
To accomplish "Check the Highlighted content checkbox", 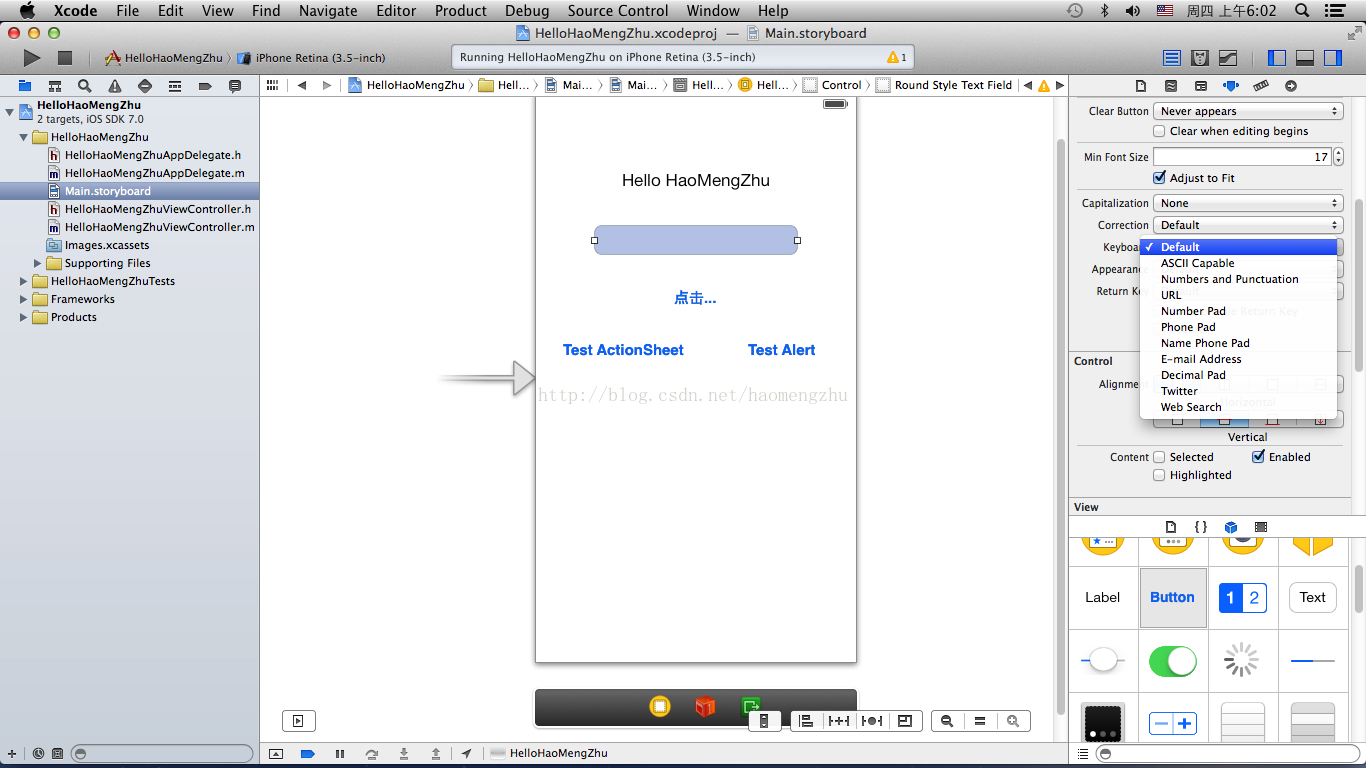I will 1159,475.
